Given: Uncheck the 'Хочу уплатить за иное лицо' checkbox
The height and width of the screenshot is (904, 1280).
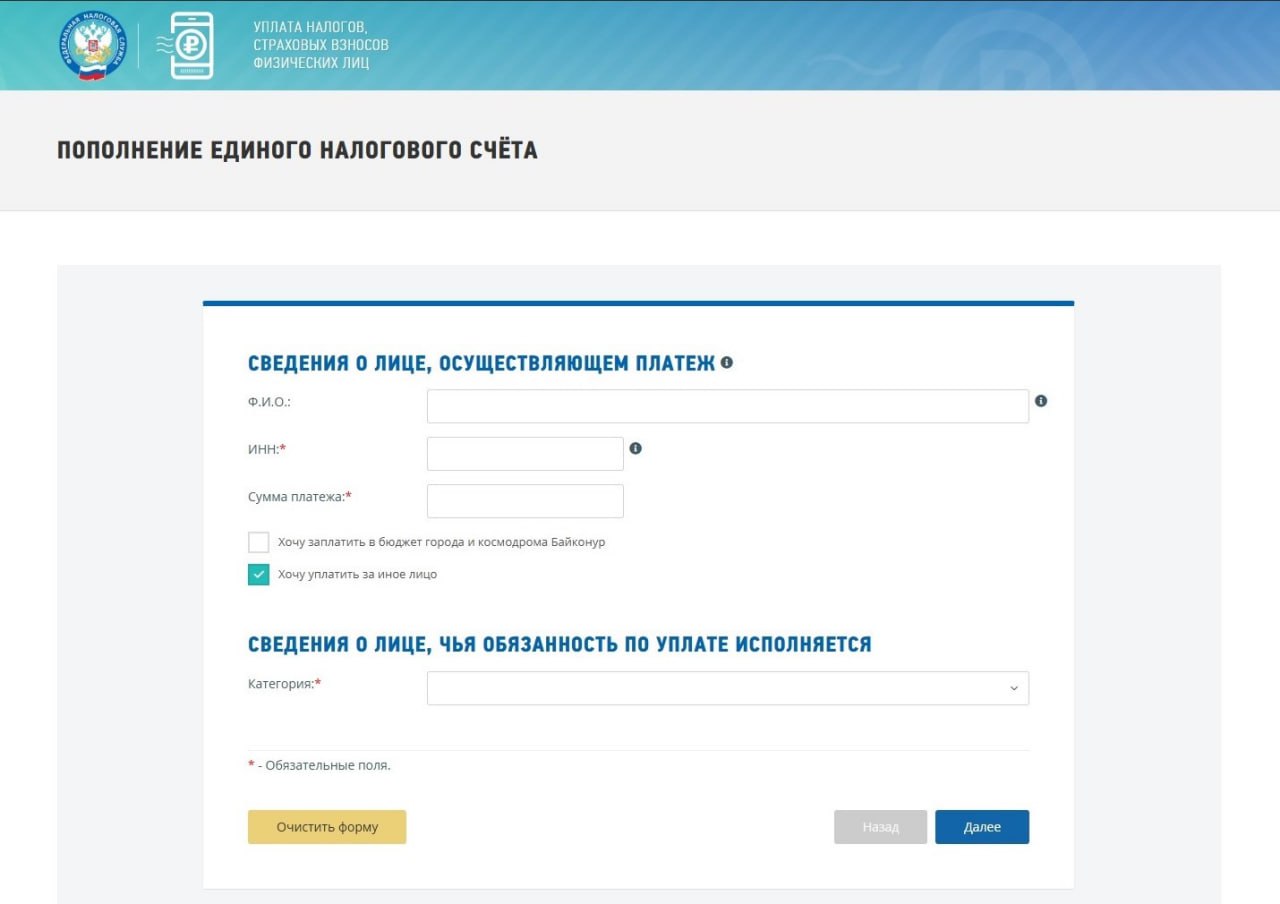Looking at the screenshot, I should pos(259,574).
